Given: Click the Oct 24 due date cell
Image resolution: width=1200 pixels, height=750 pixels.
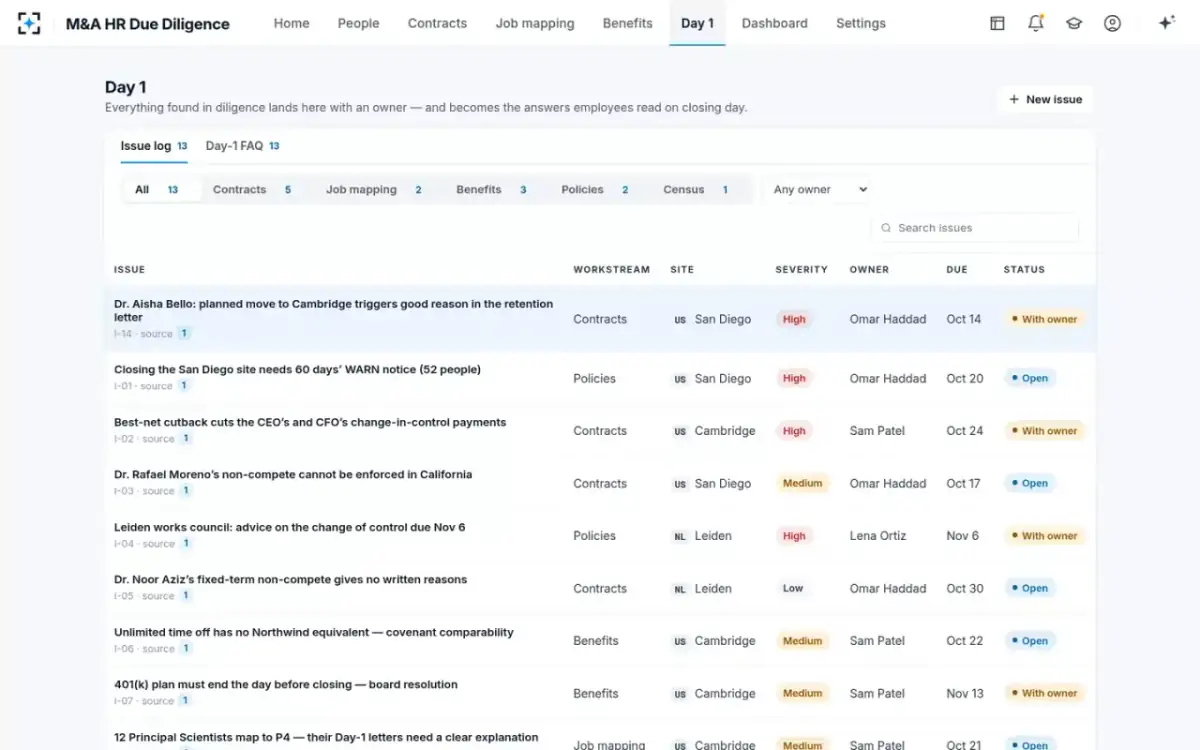Looking at the screenshot, I should pyautogui.click(x=965, y=431).
